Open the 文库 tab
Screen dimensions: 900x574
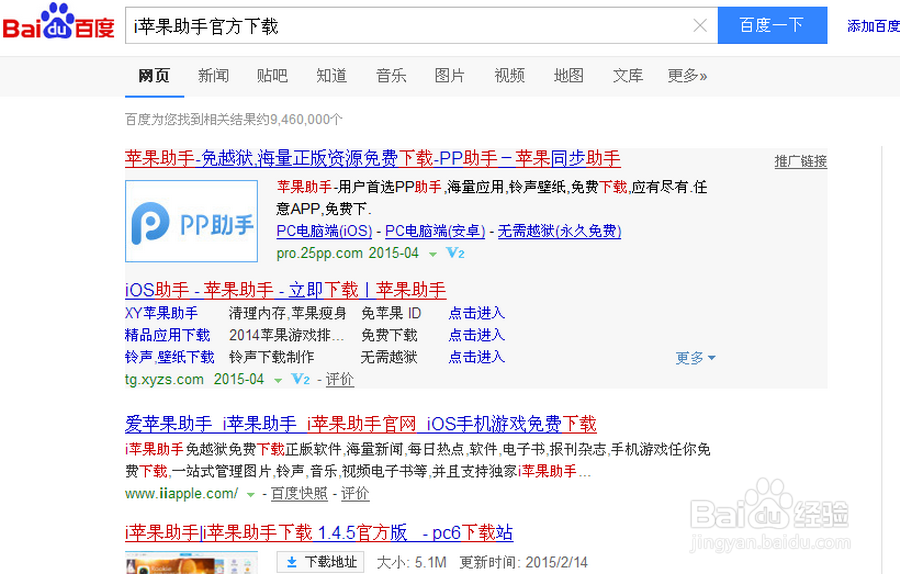pos(627,75)
